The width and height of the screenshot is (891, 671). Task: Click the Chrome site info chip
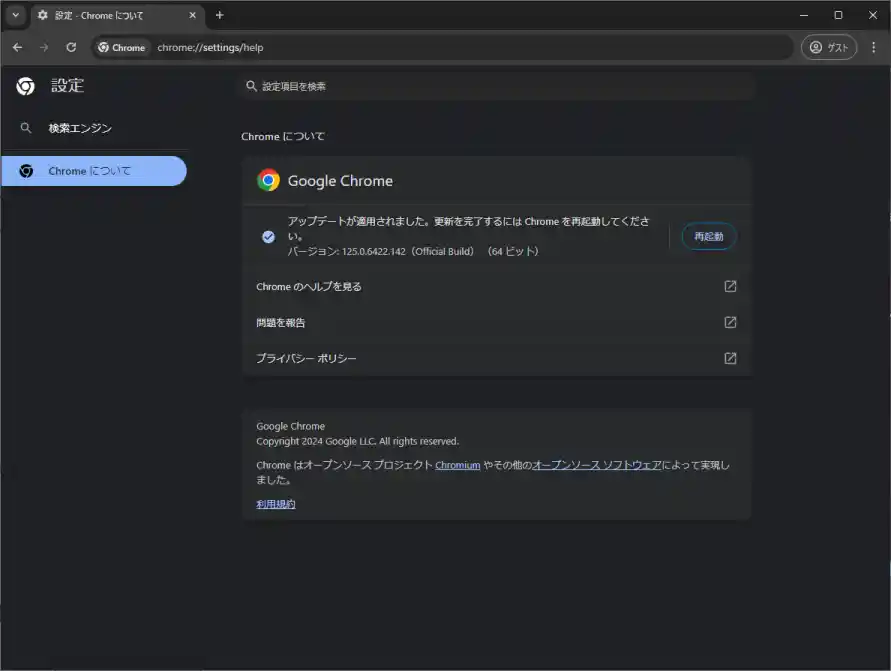(122, 47)
